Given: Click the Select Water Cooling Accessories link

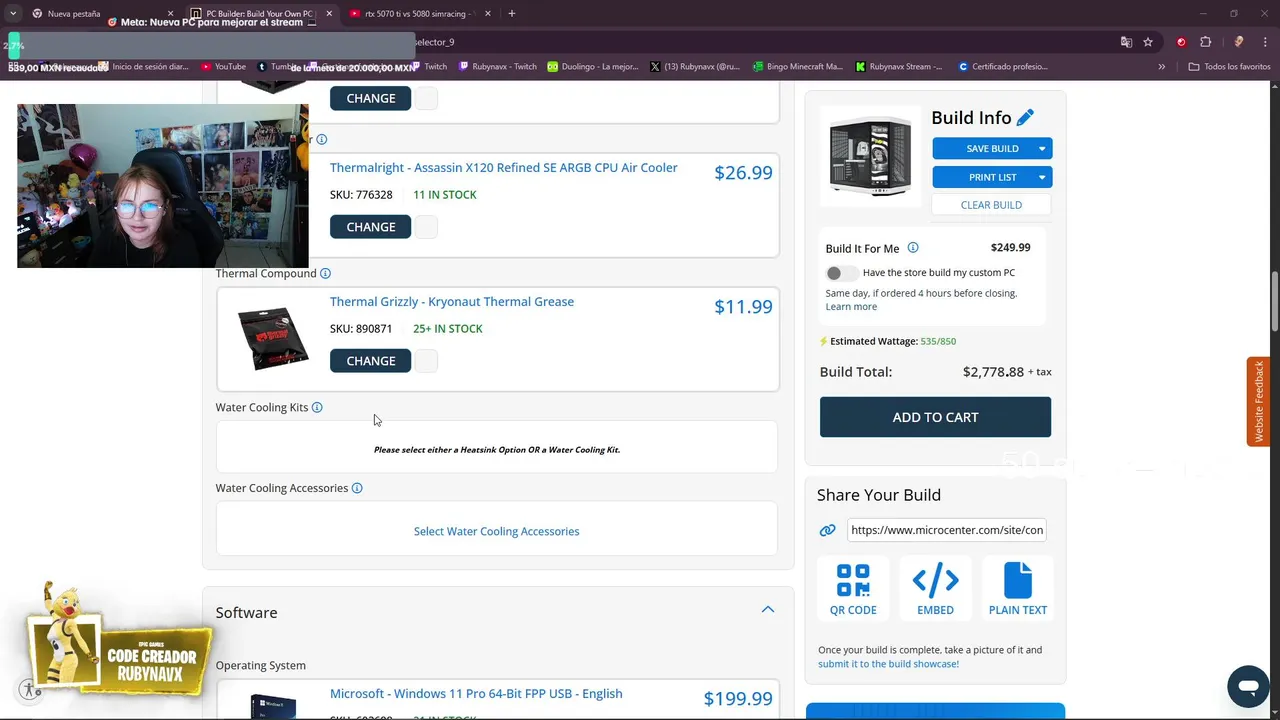Looking at the screenshot, I should coord(496,531).
